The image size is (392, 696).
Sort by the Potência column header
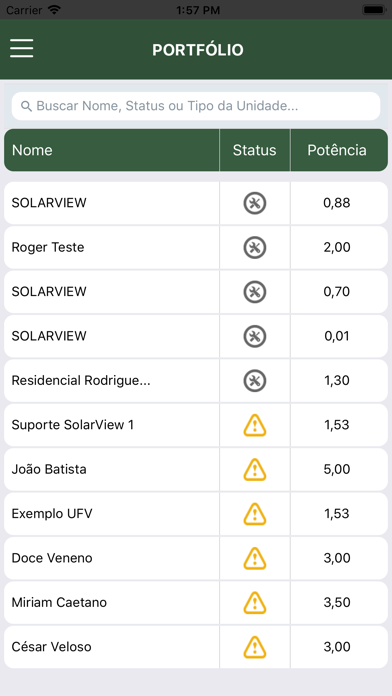pos(337,150)
